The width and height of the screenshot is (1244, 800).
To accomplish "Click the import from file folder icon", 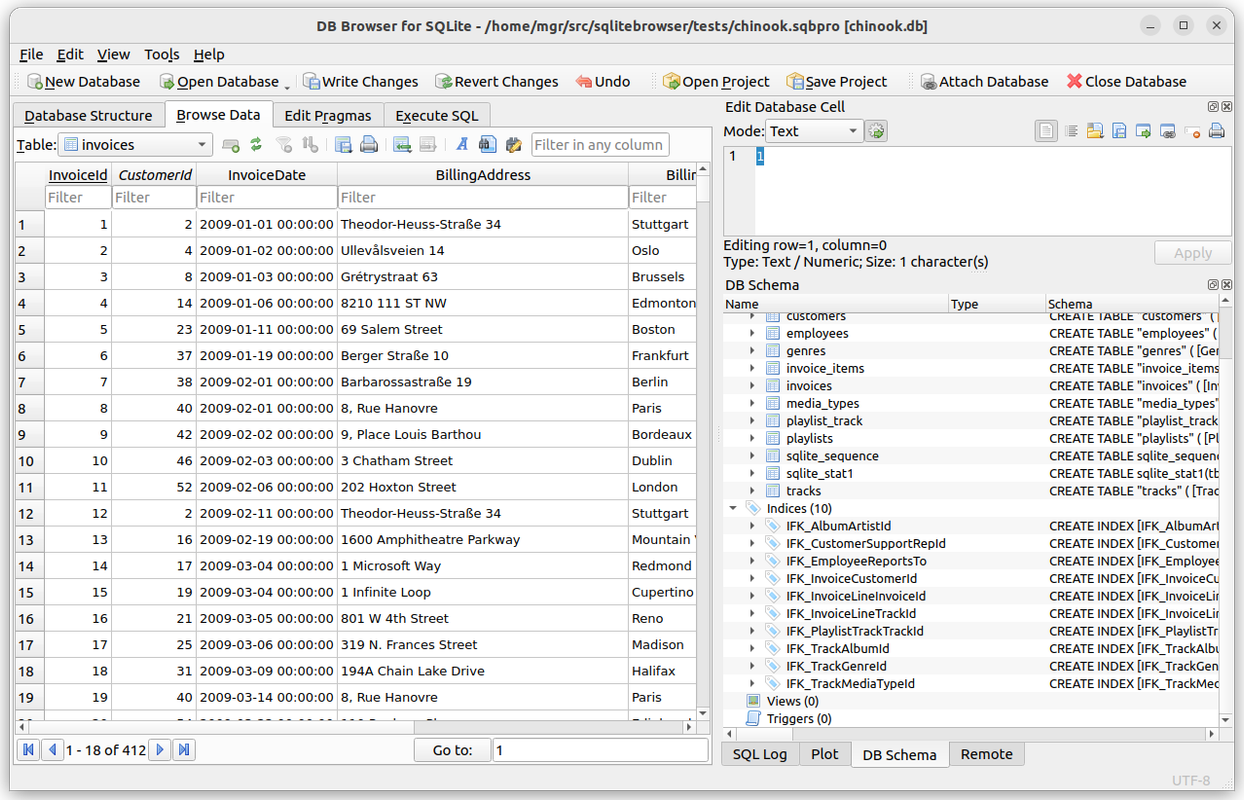I will pyautogui.click(x=1095, y=131).
